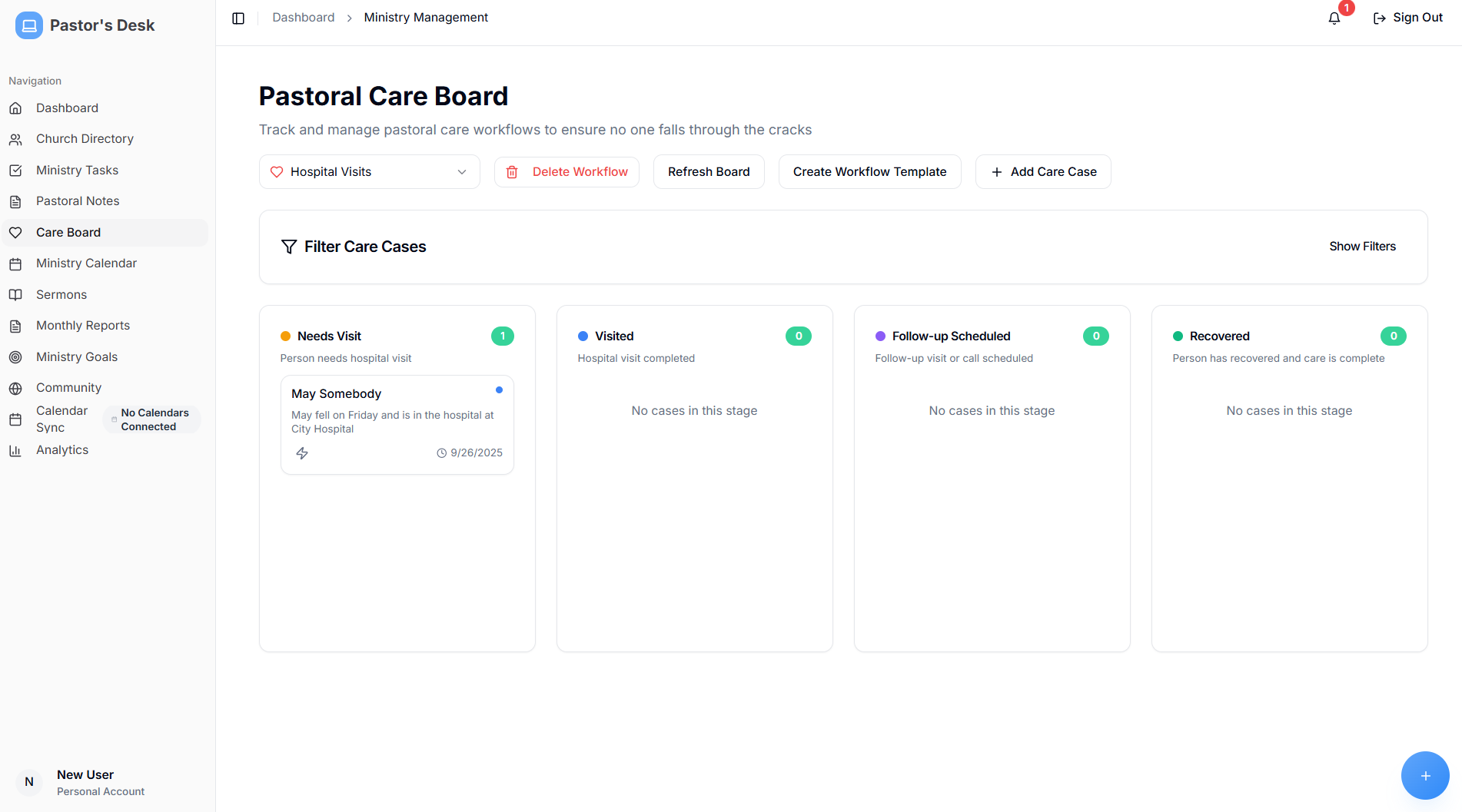Click the Dashboard breadcrumb link

click(x=303, y=18)
